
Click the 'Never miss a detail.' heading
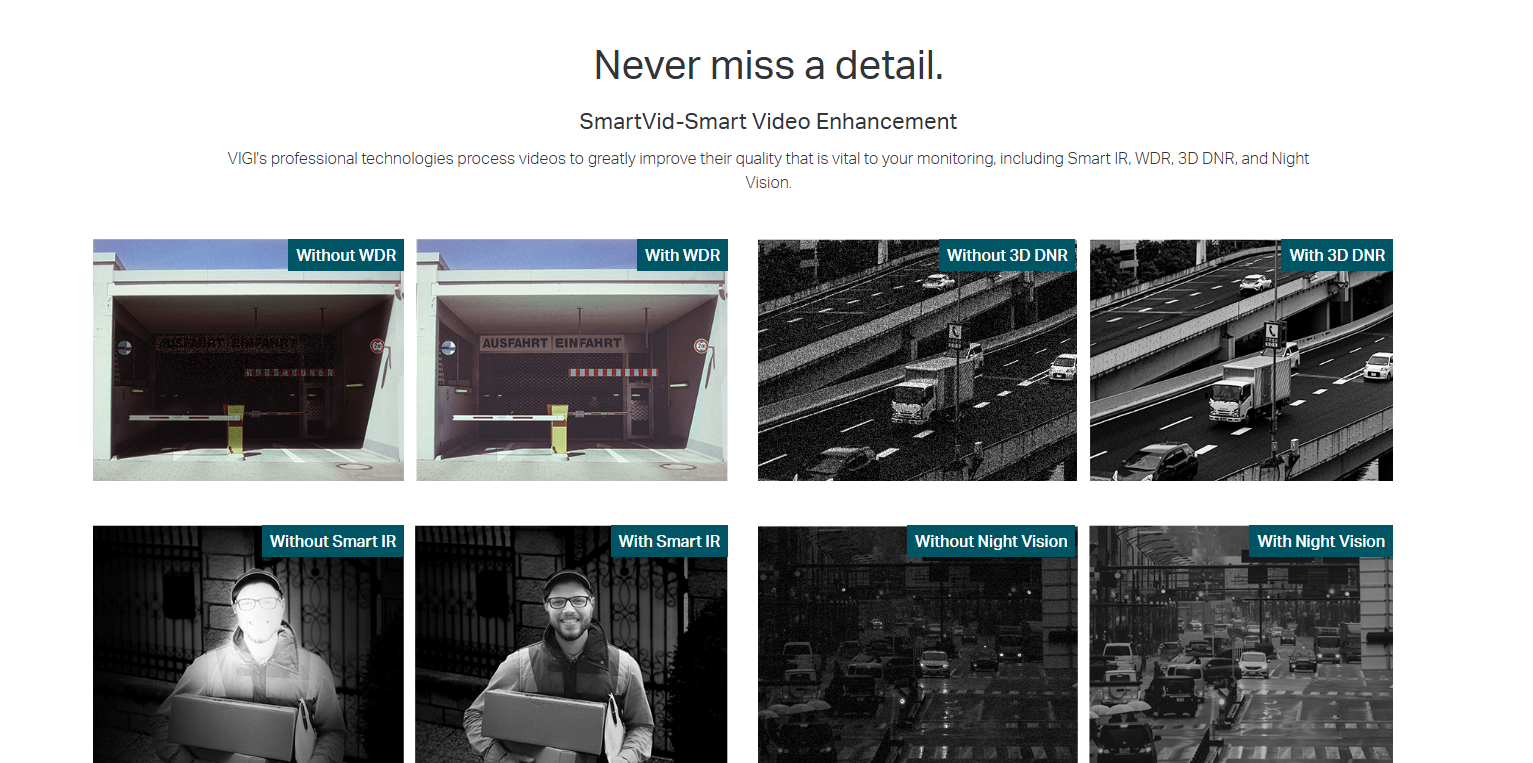768,66
